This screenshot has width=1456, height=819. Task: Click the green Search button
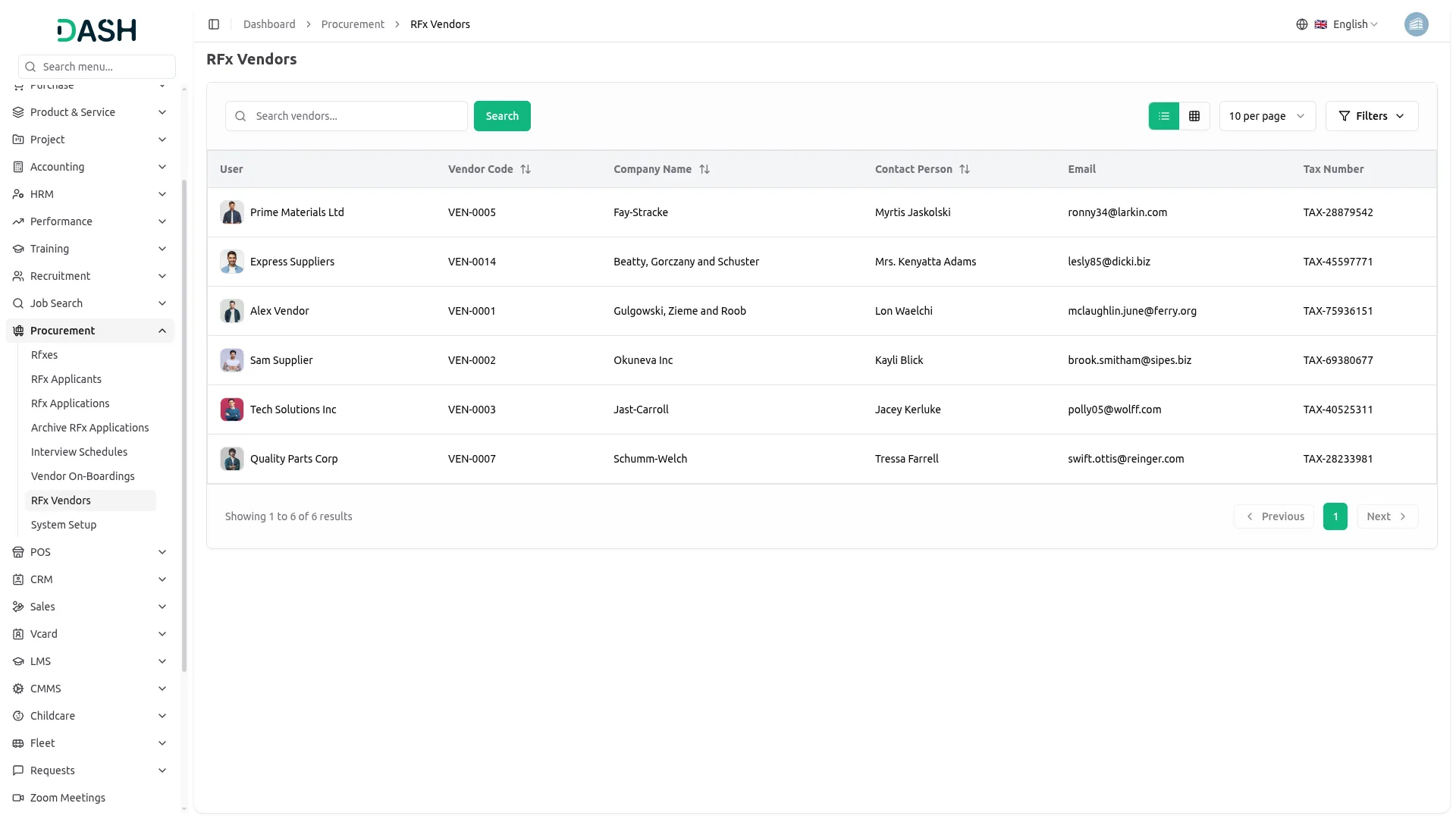pyautogui.click(x=502, y=116)
